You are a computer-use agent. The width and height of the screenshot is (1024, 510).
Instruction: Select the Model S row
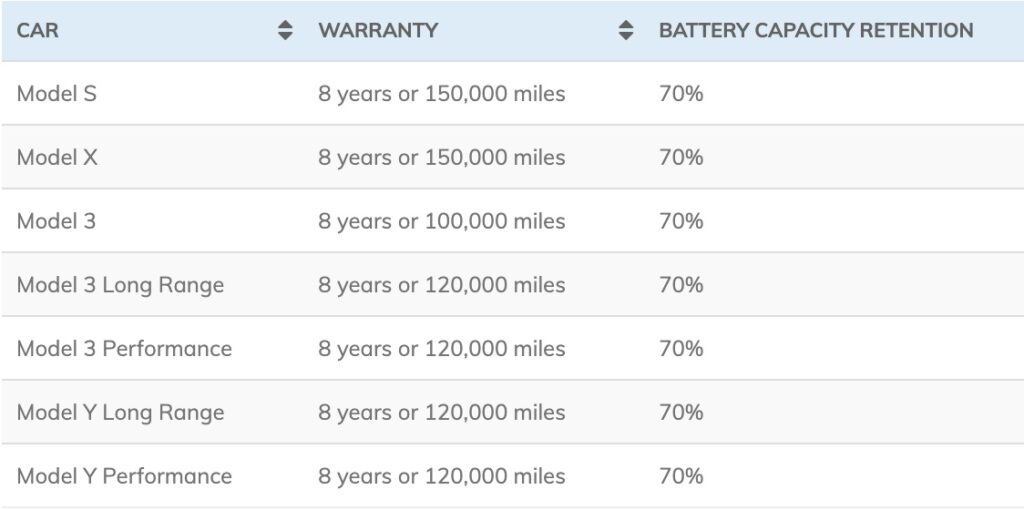pos(512,93)
